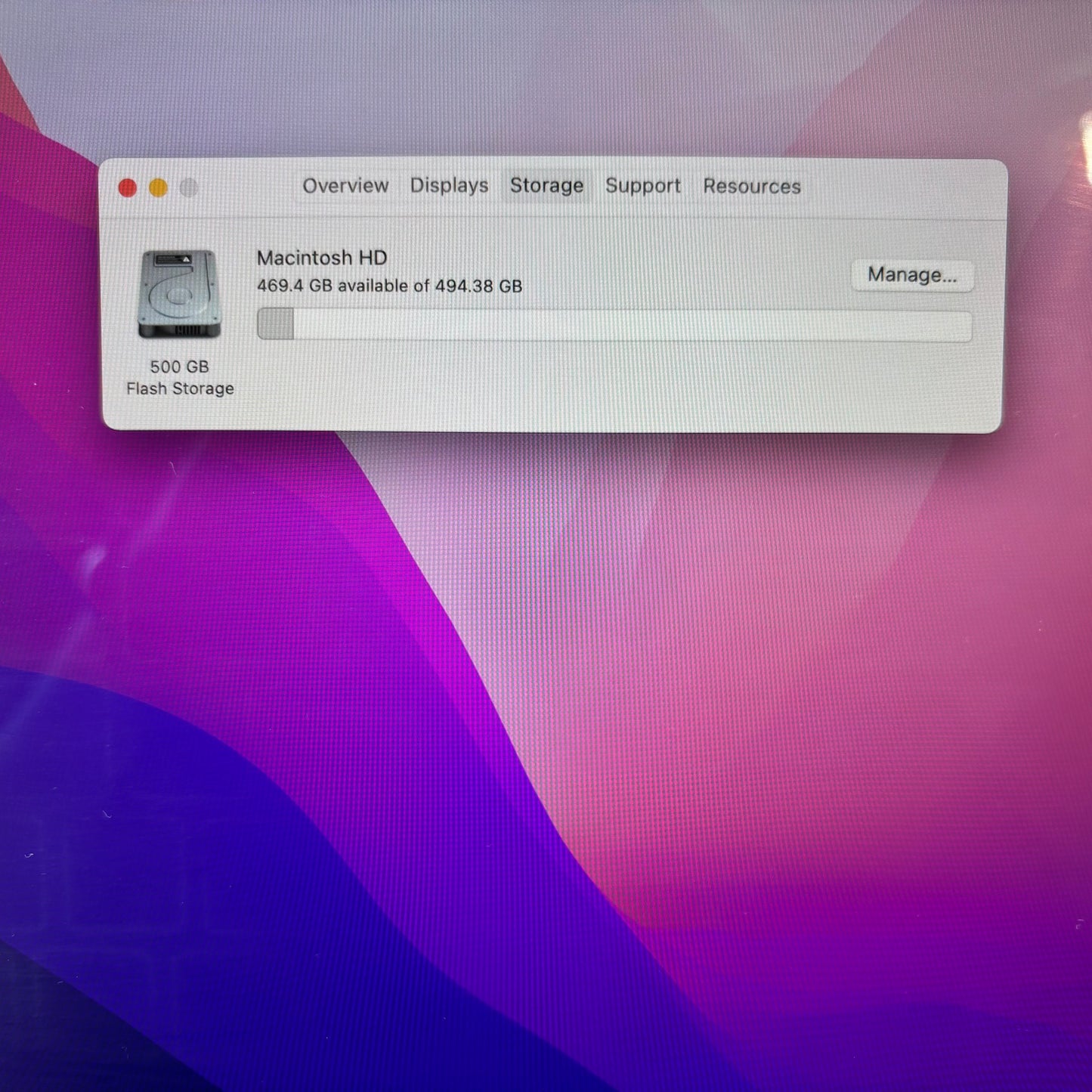Click the '500 GB' label
This screenshot has height=1092, width=1092.
[x=179, y=367]
